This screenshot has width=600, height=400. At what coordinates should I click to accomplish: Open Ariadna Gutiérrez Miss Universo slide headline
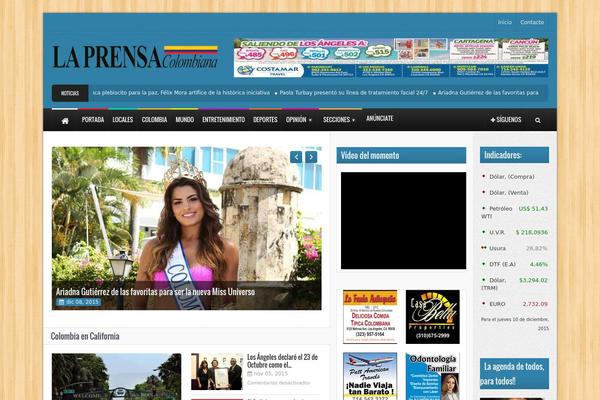pos(155,292)
